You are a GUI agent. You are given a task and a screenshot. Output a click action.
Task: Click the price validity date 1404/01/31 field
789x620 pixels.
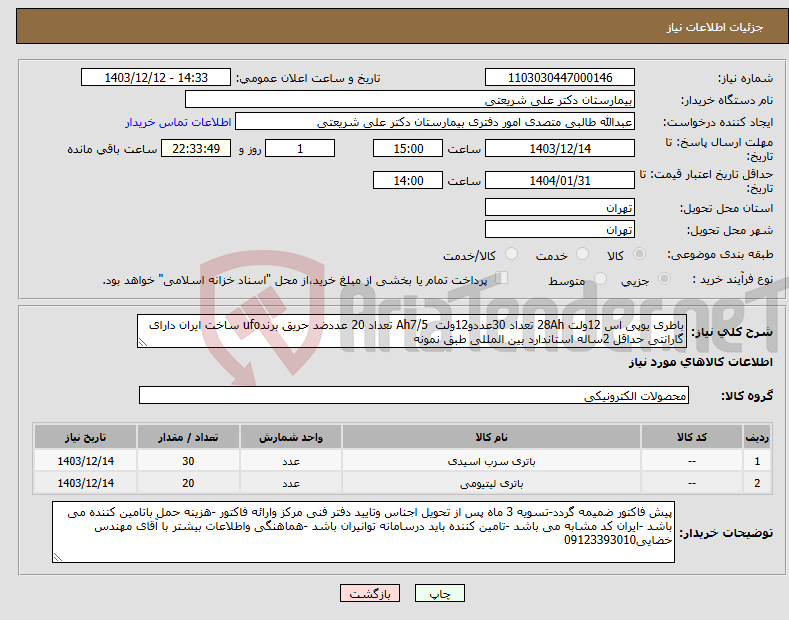(560, 180)
